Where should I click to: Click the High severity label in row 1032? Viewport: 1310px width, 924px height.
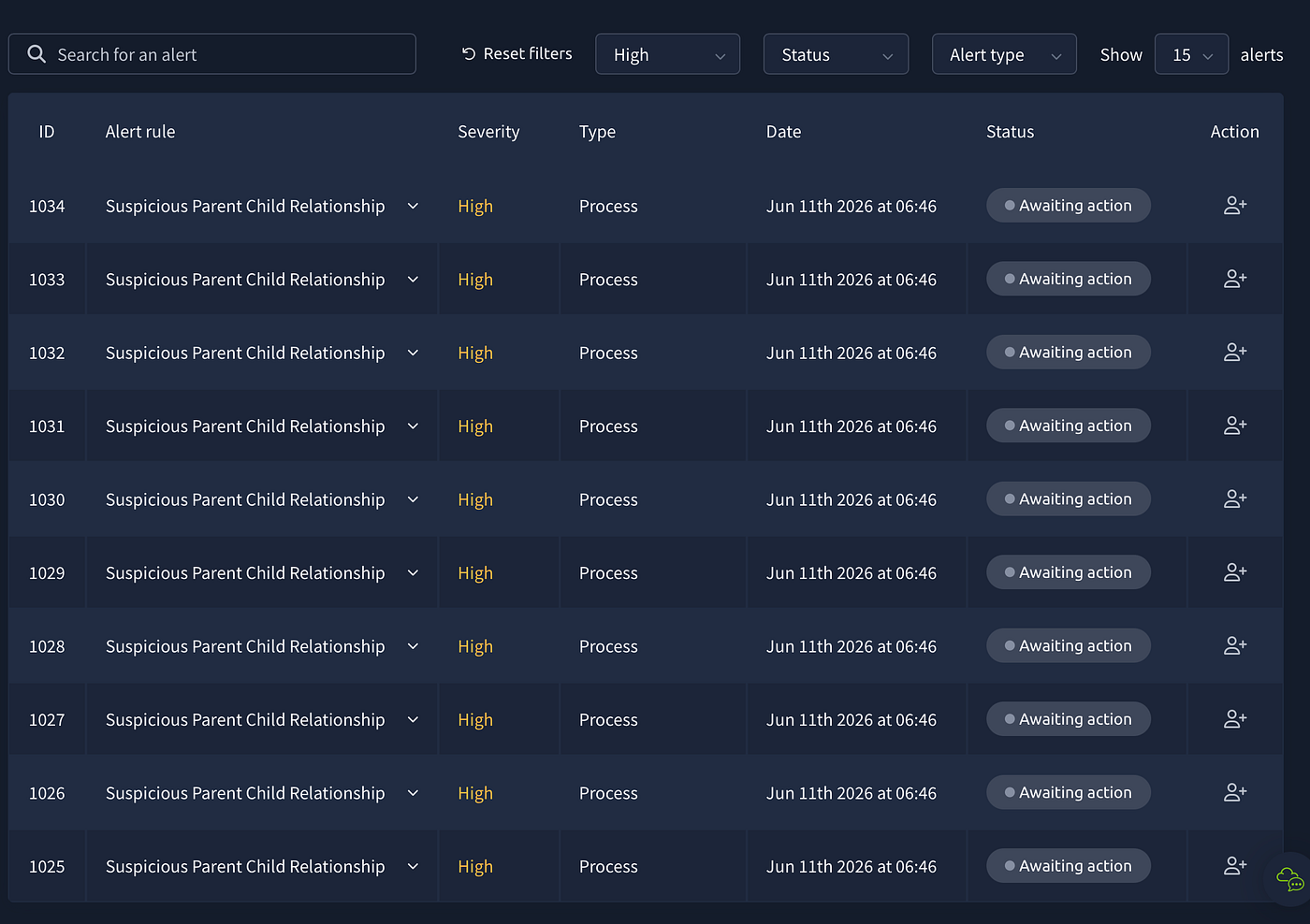(x=475, y=354)
